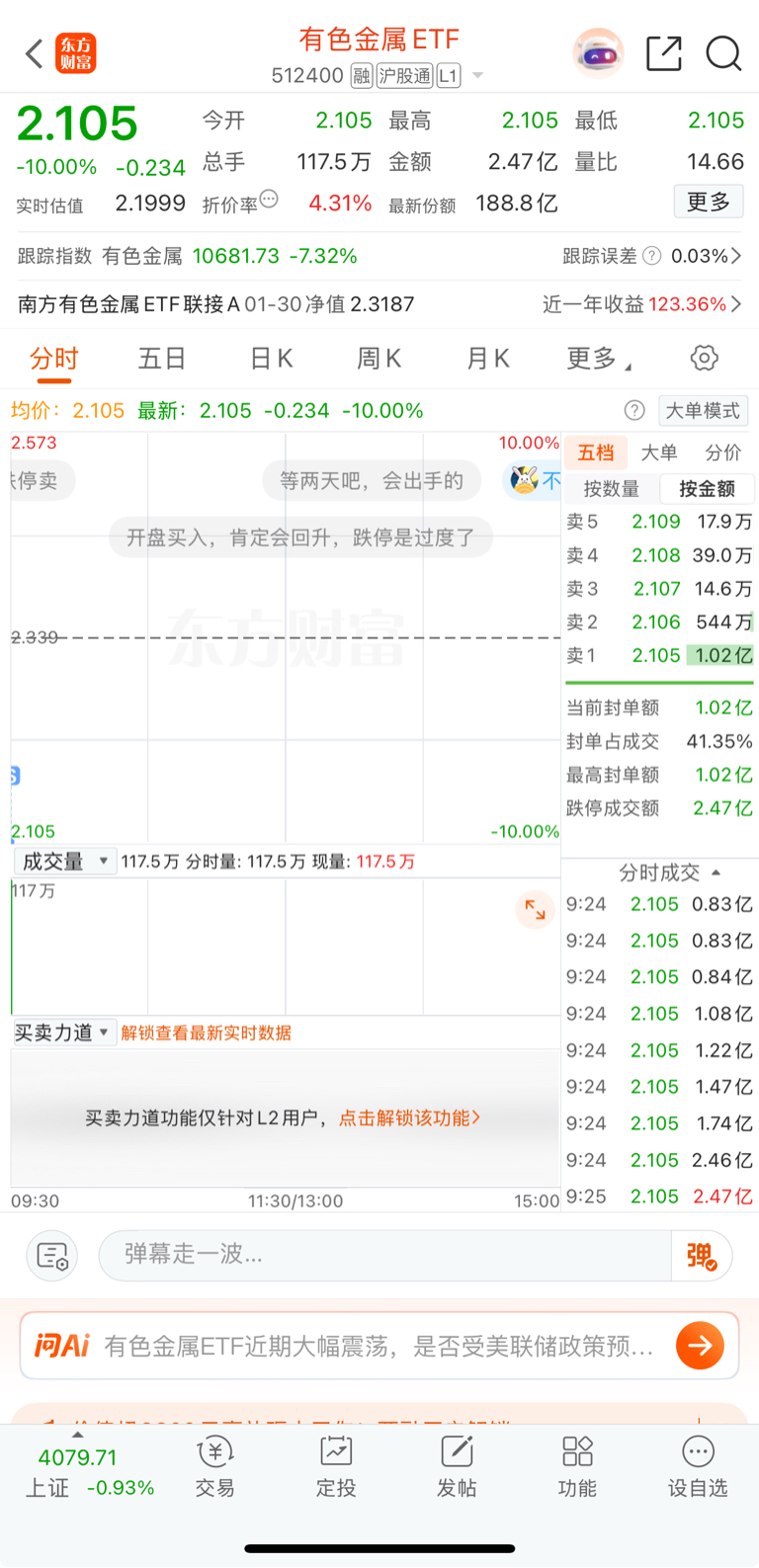Expand the stock title dropdown arrow
The image size is (759, 1568).
(477, 76)
